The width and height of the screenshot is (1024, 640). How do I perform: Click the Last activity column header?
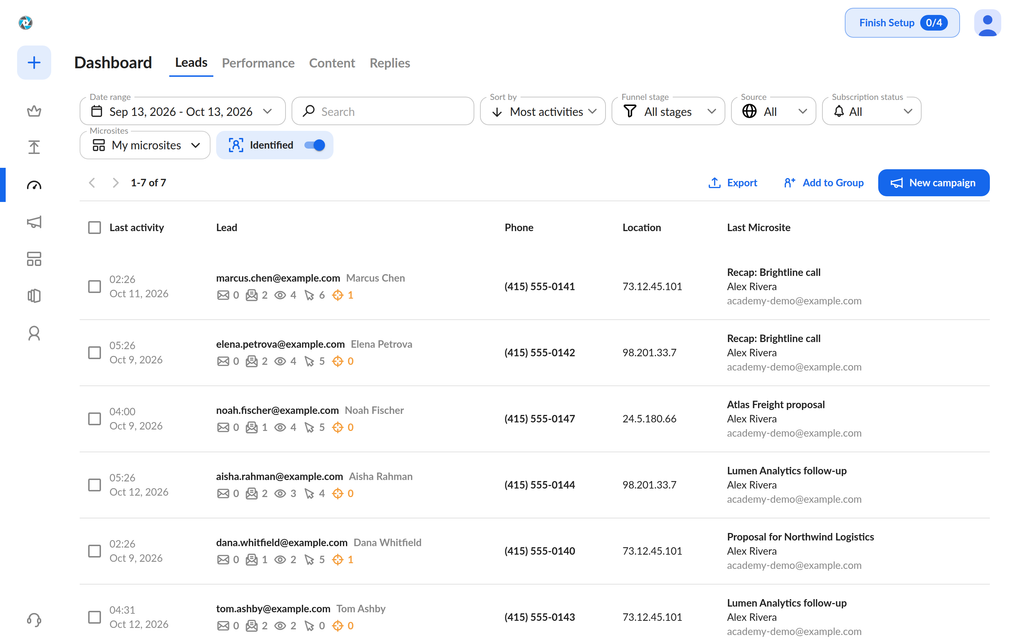click(x=136, y=227)
